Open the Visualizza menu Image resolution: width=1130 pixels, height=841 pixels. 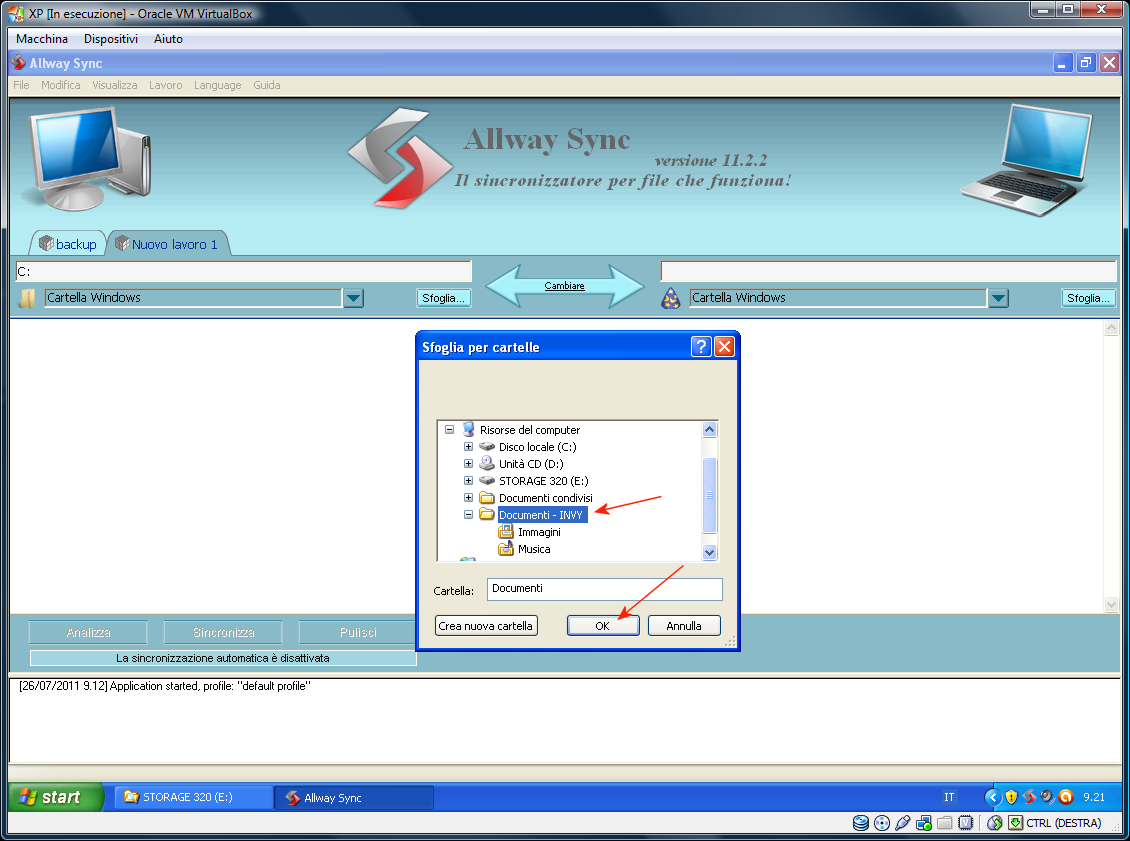(115, 85)
